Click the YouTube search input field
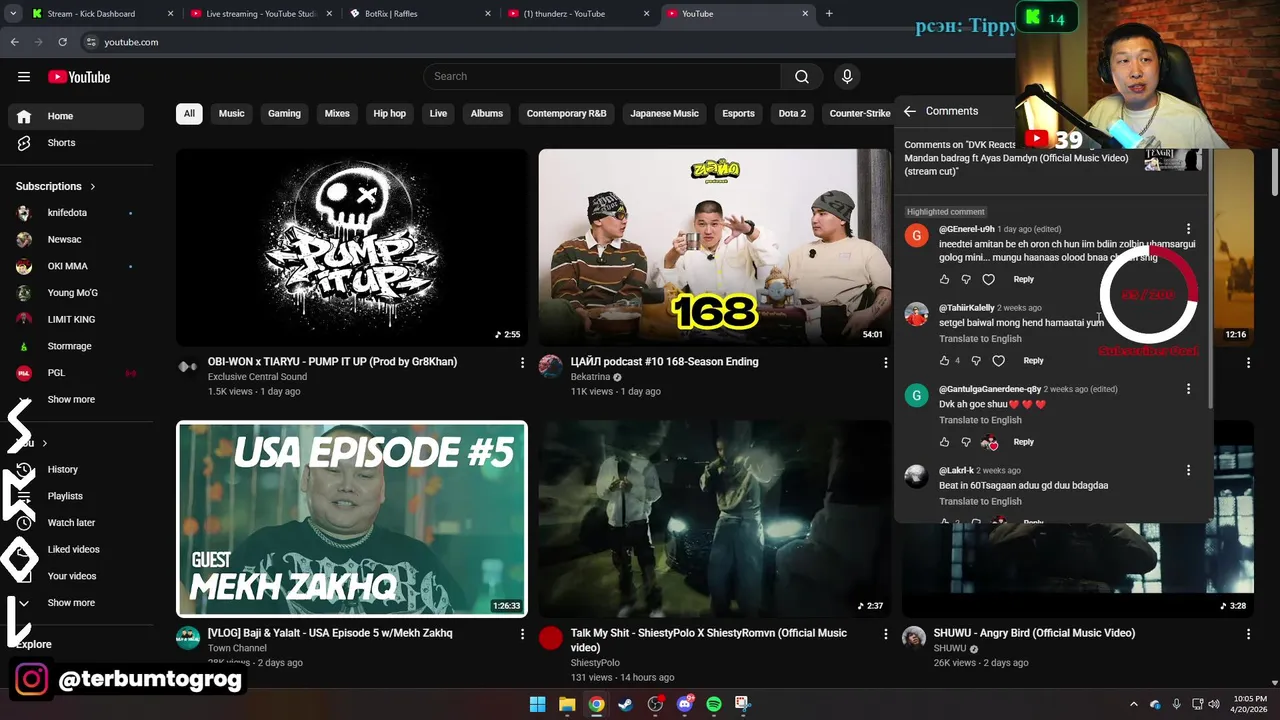 (603, 77)
